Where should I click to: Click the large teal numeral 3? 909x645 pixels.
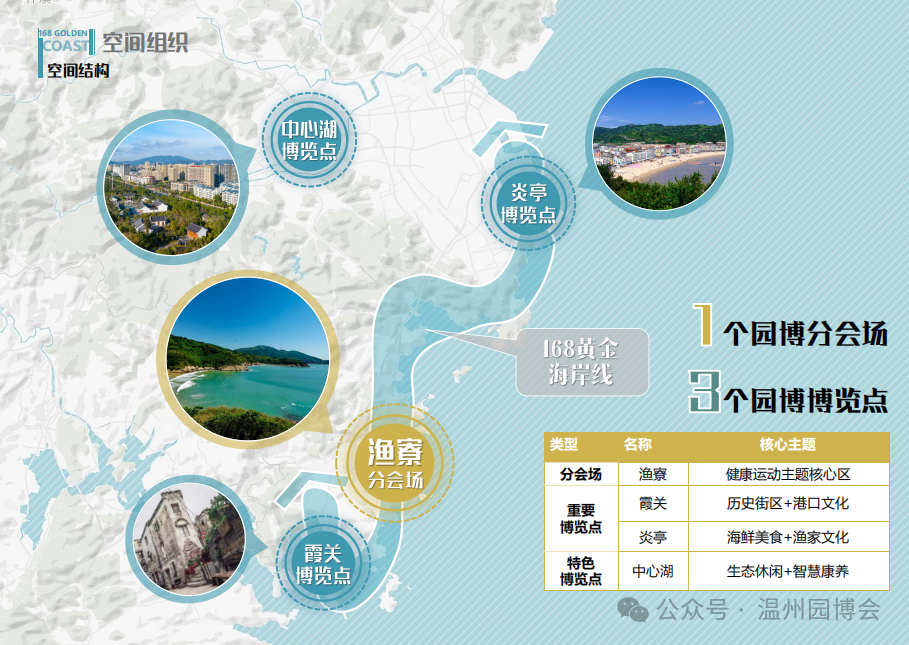[x=704, y=390]
